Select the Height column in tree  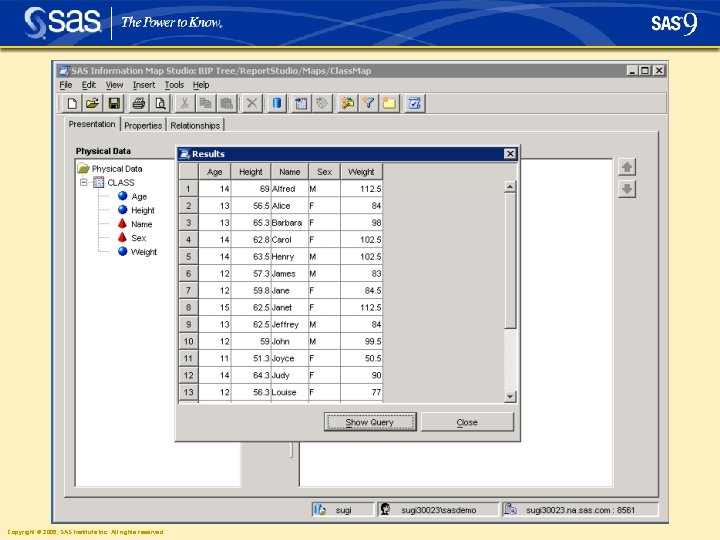click(143, 210)
